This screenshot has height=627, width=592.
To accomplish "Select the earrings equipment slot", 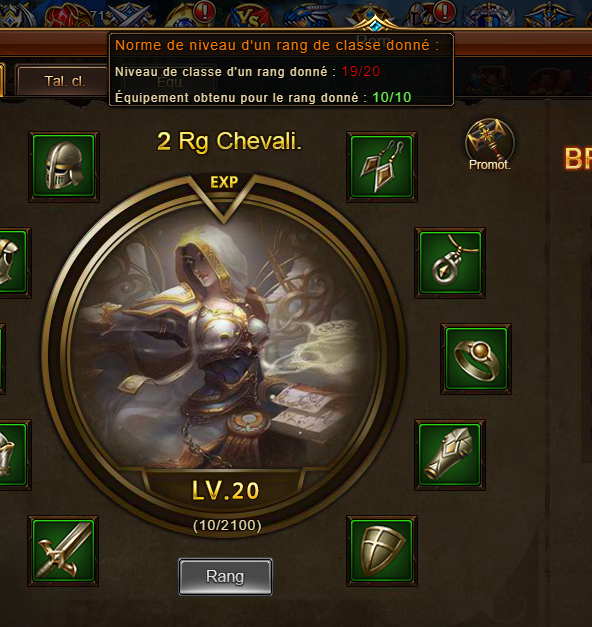I will pos(382,167).
